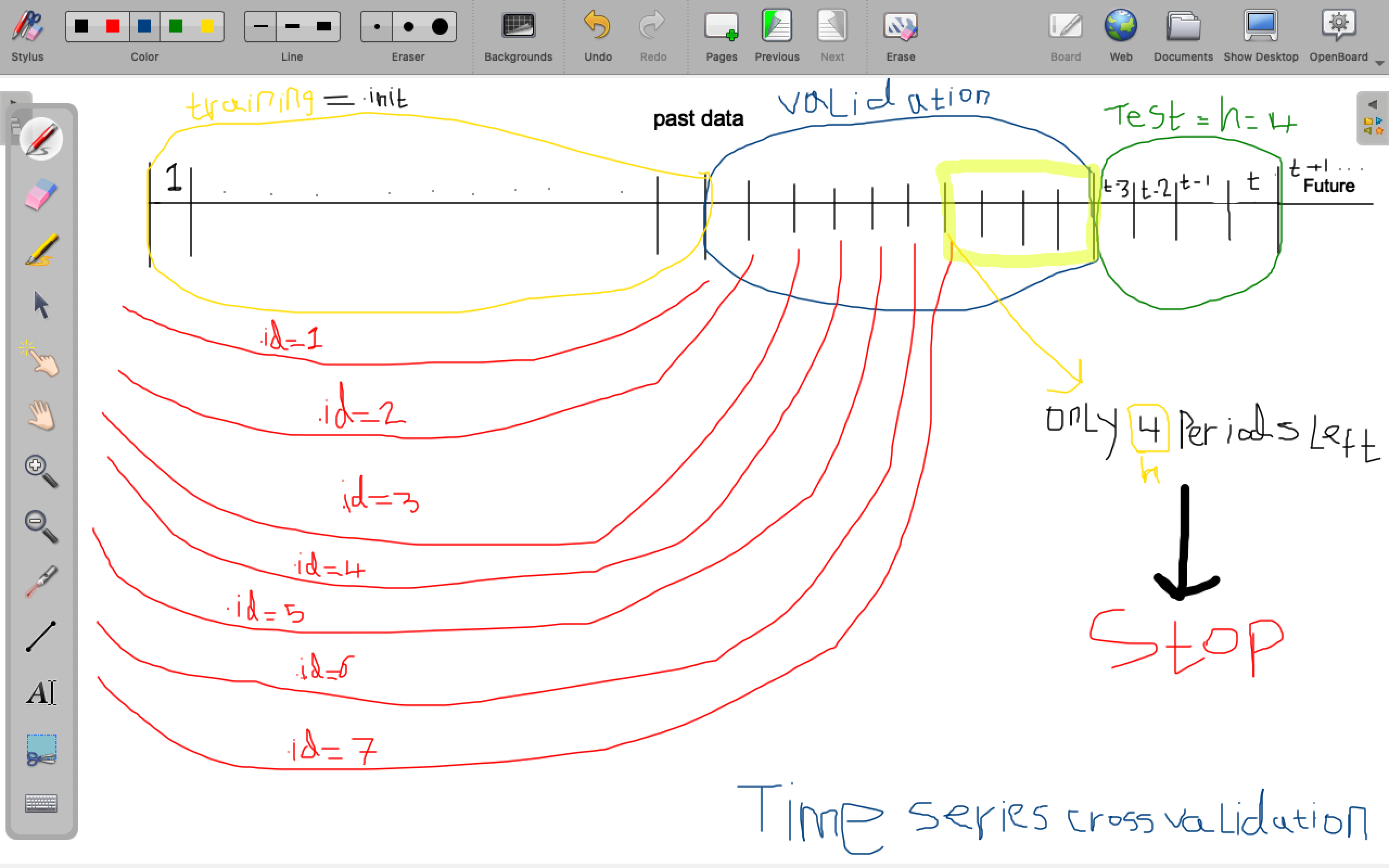
Task: Select the Draw lines tool
Action: coord(41,637)
